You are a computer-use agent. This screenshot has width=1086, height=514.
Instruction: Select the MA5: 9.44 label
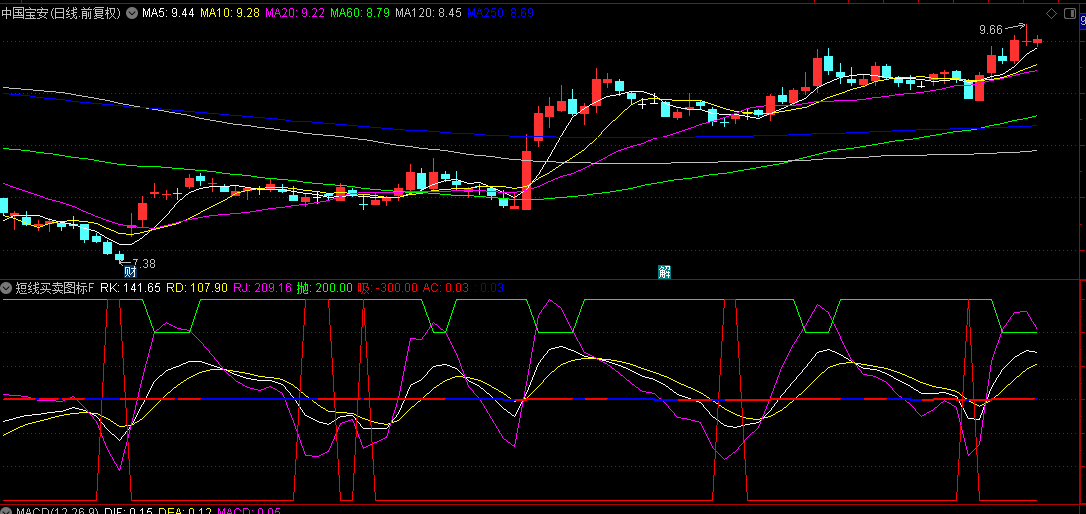(168, 13)
